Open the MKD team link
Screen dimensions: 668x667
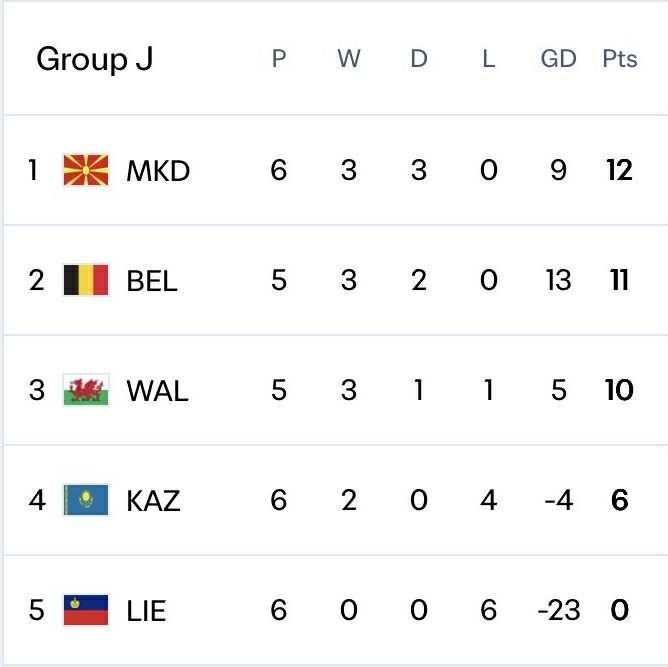pos(157,171)
